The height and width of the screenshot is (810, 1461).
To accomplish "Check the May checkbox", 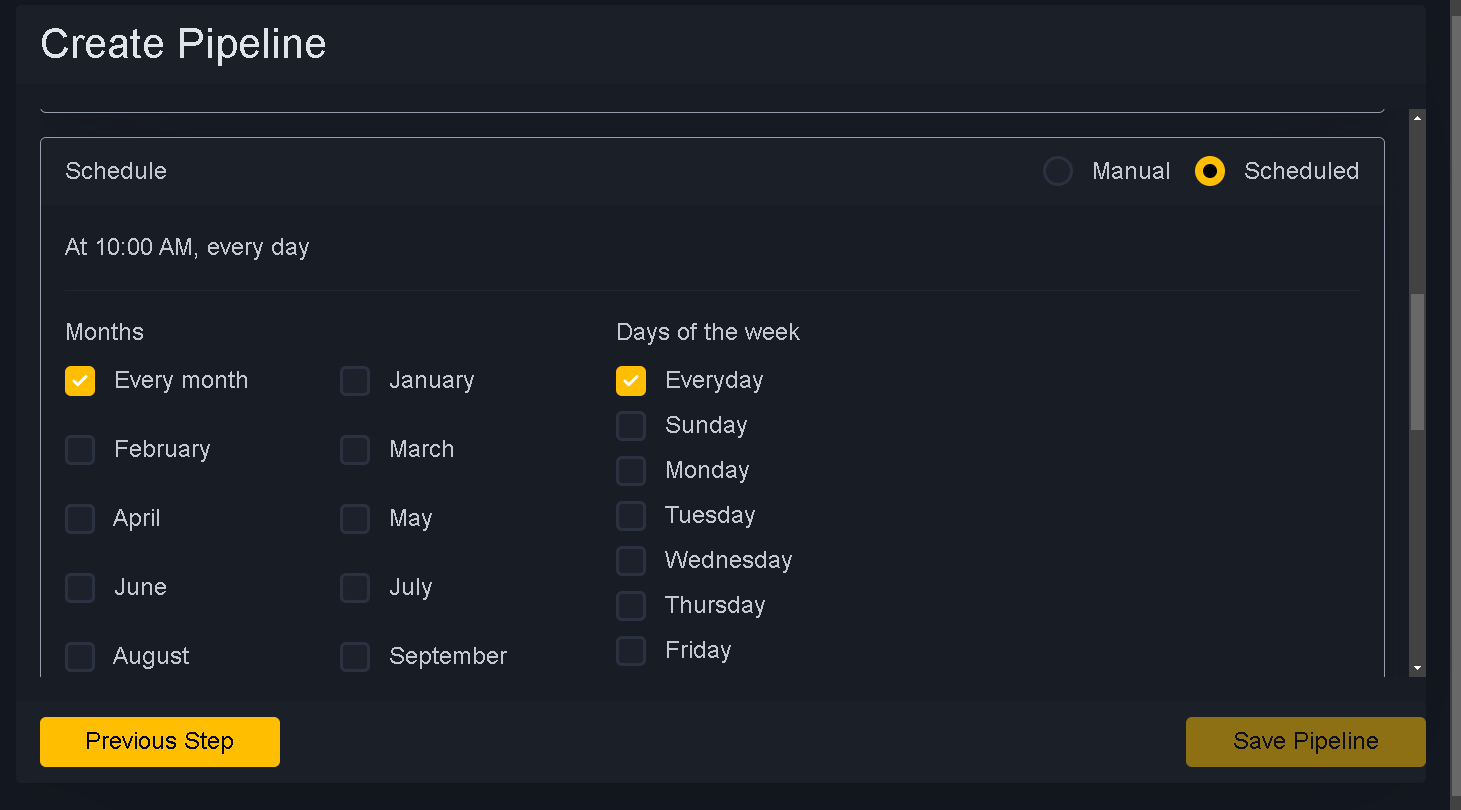I will pos(355,519).
